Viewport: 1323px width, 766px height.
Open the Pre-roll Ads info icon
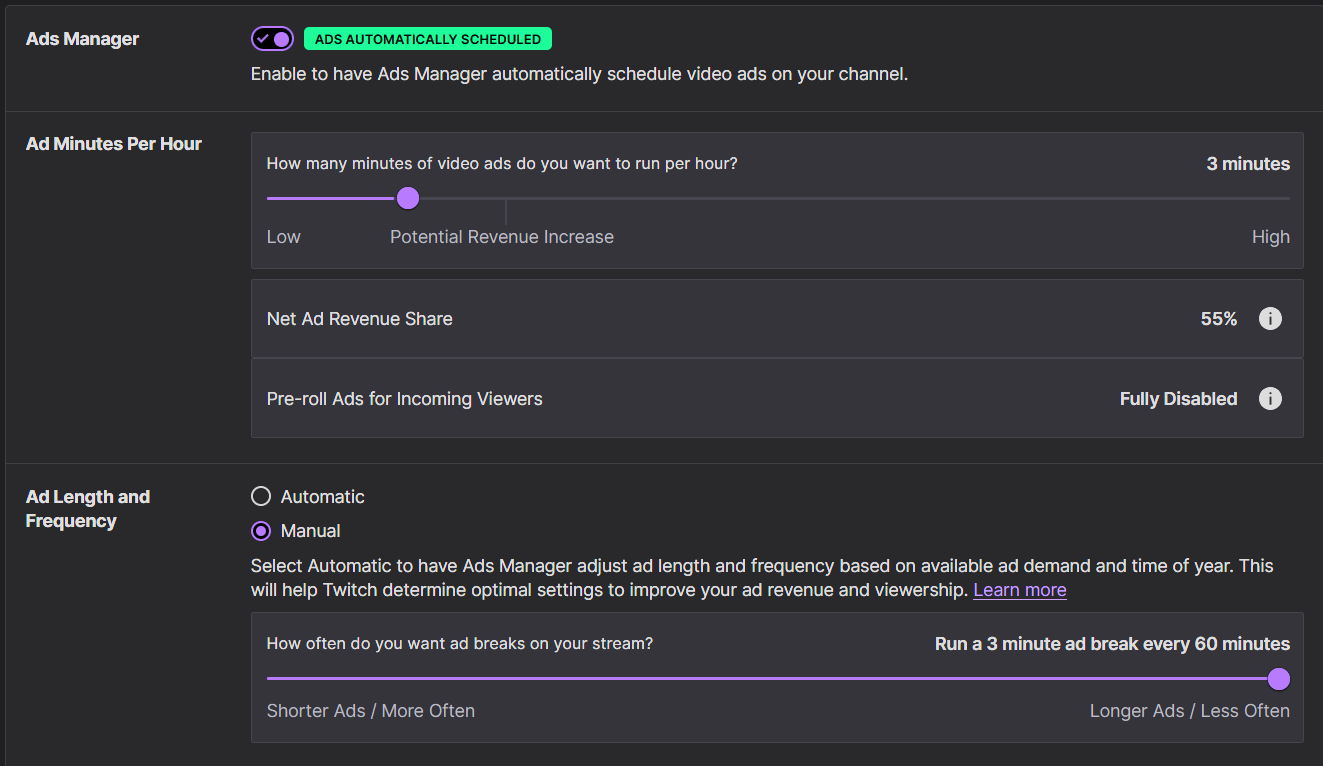1269,399
